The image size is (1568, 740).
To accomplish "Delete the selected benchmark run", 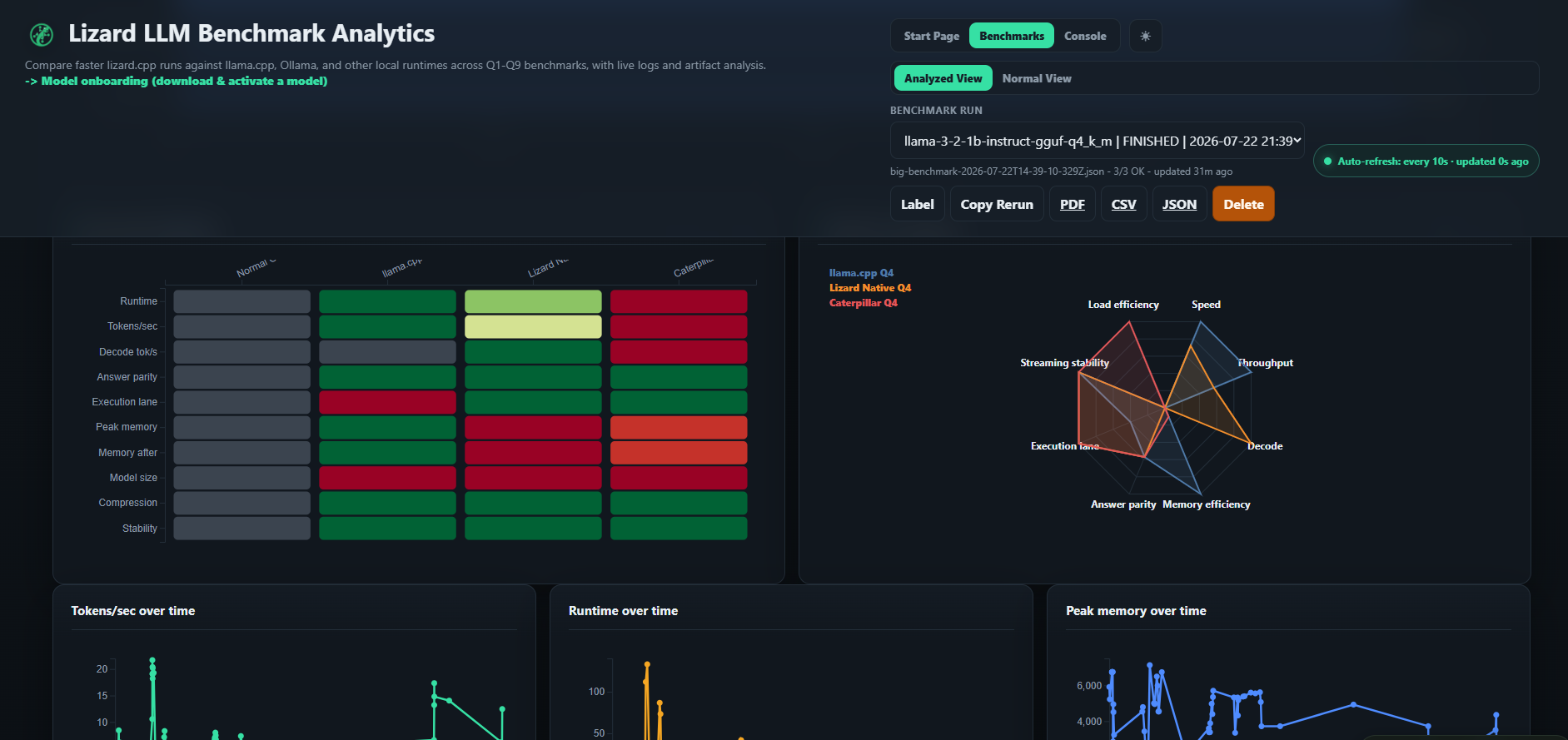I will 1243,204.
